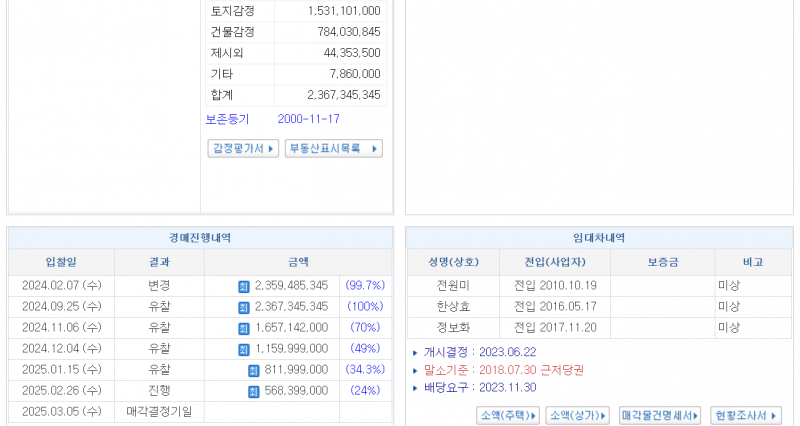Open the 부동산표시목록 property list
The width and height of the screenshot is (800, 426).
333,149
